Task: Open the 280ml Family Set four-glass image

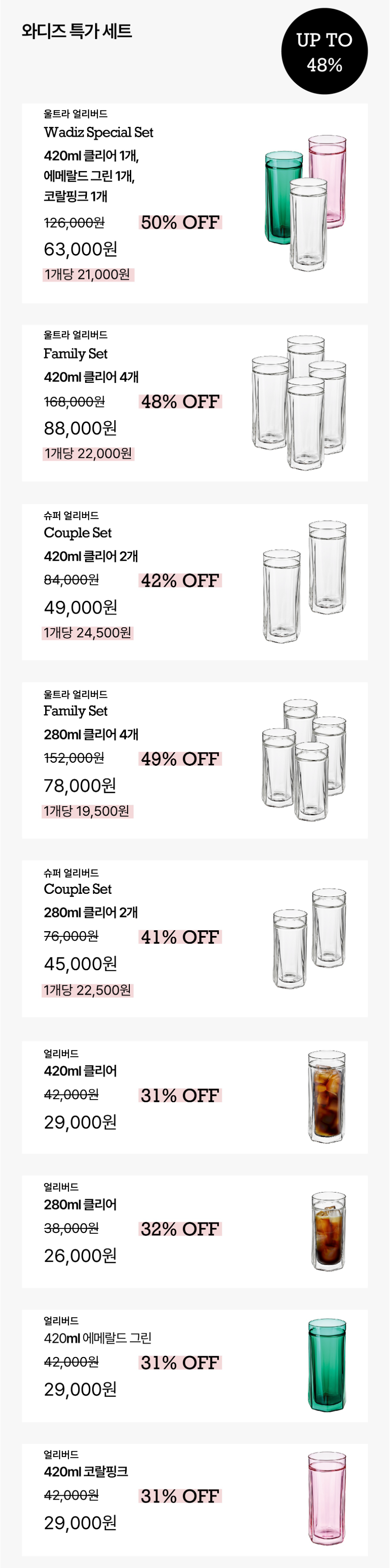Action: click(x=304, y=759)
